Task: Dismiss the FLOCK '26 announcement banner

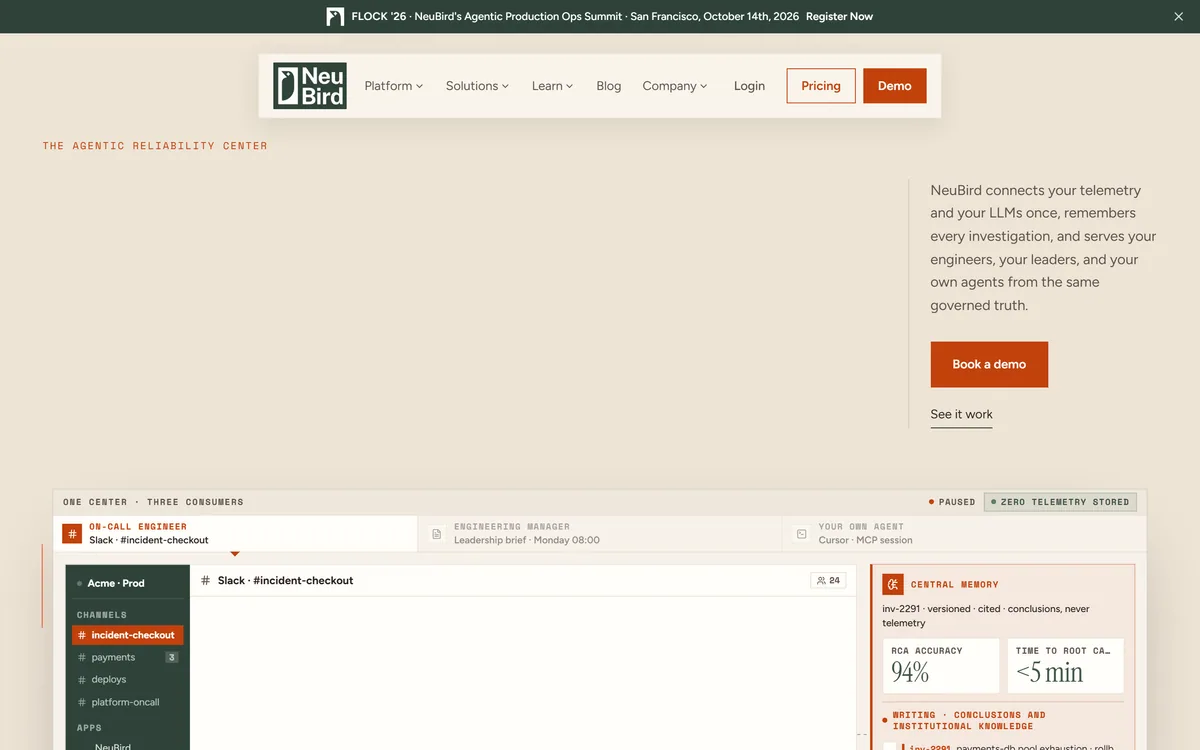Action: [1178, 16]
